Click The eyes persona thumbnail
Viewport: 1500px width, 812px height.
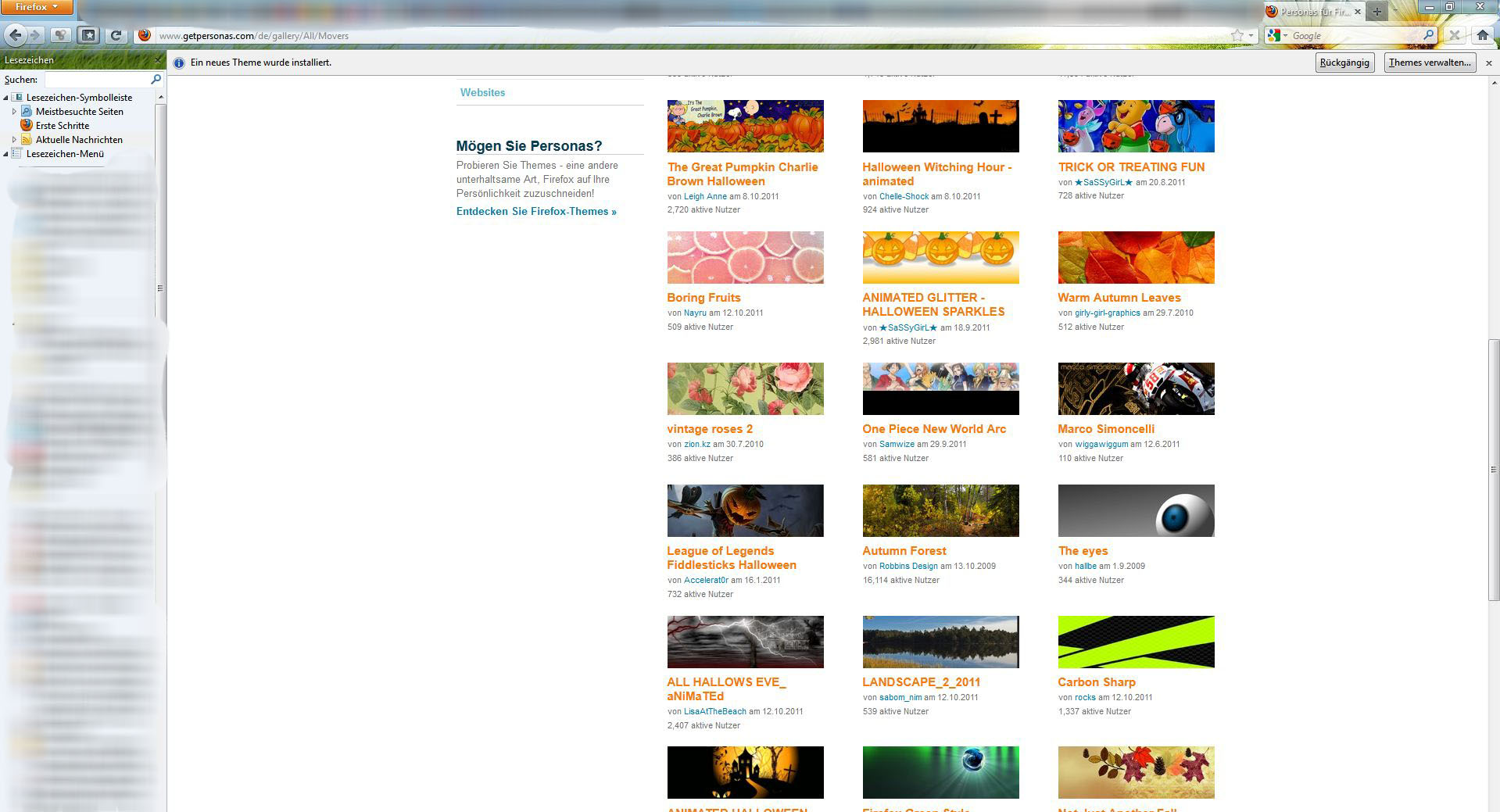pos(1136,510)
